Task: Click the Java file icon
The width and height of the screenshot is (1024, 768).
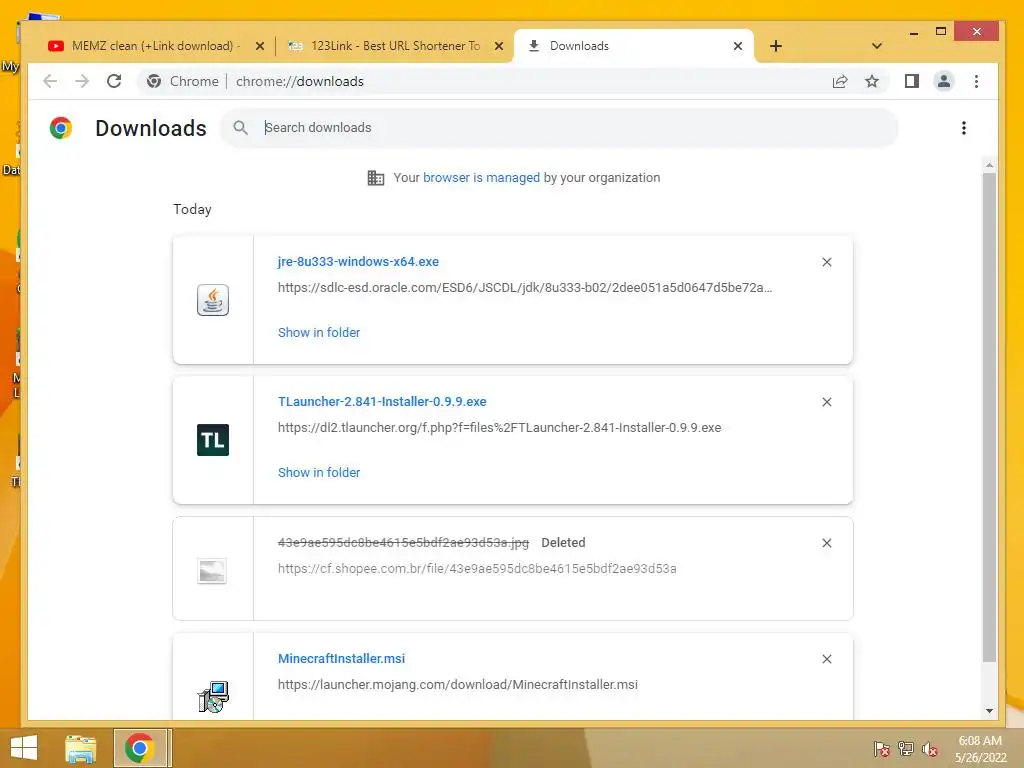Action: [213, 300]
